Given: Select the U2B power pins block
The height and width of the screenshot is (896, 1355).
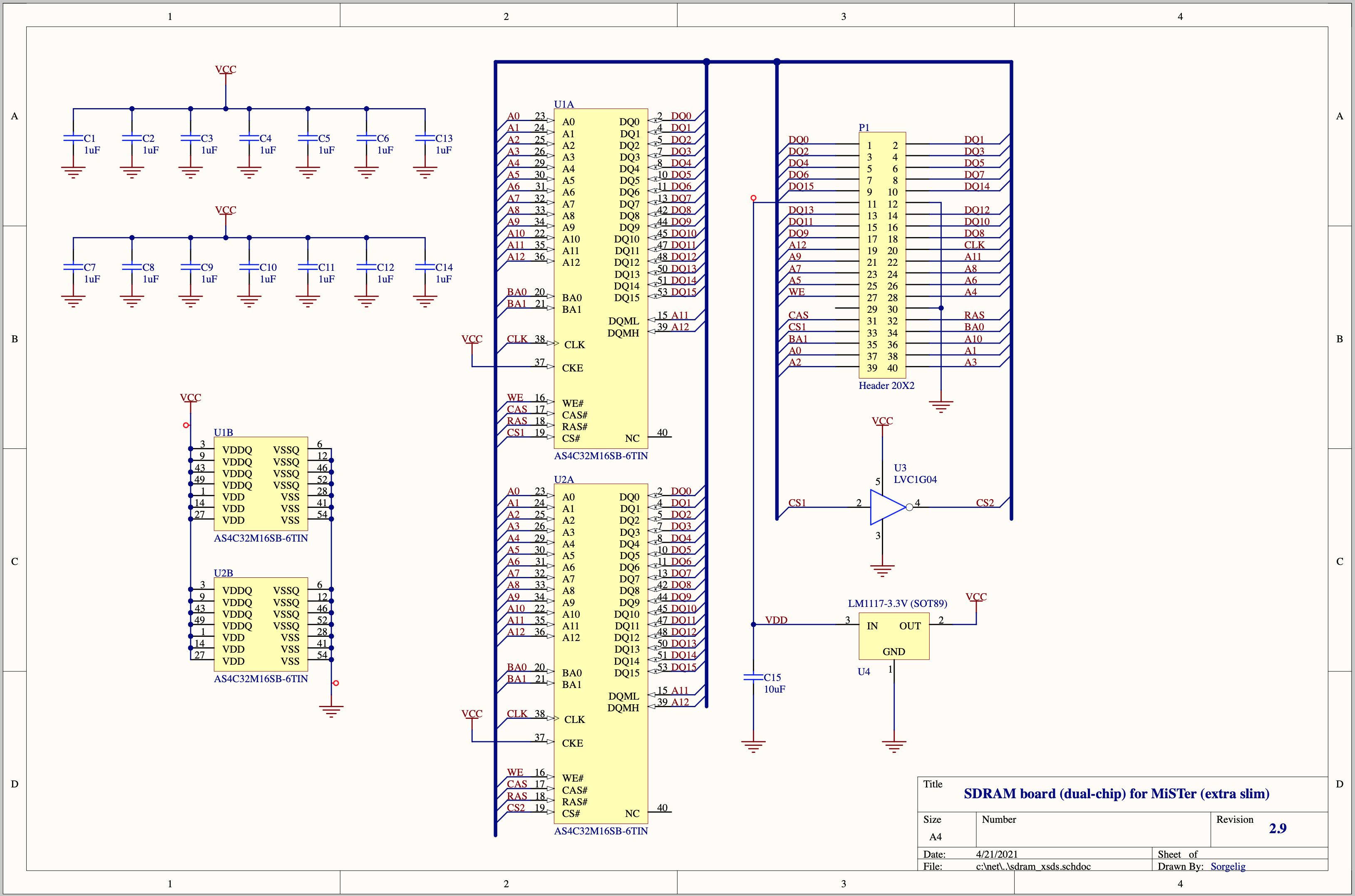Looking at the screenshot, I should coord(261,624).
